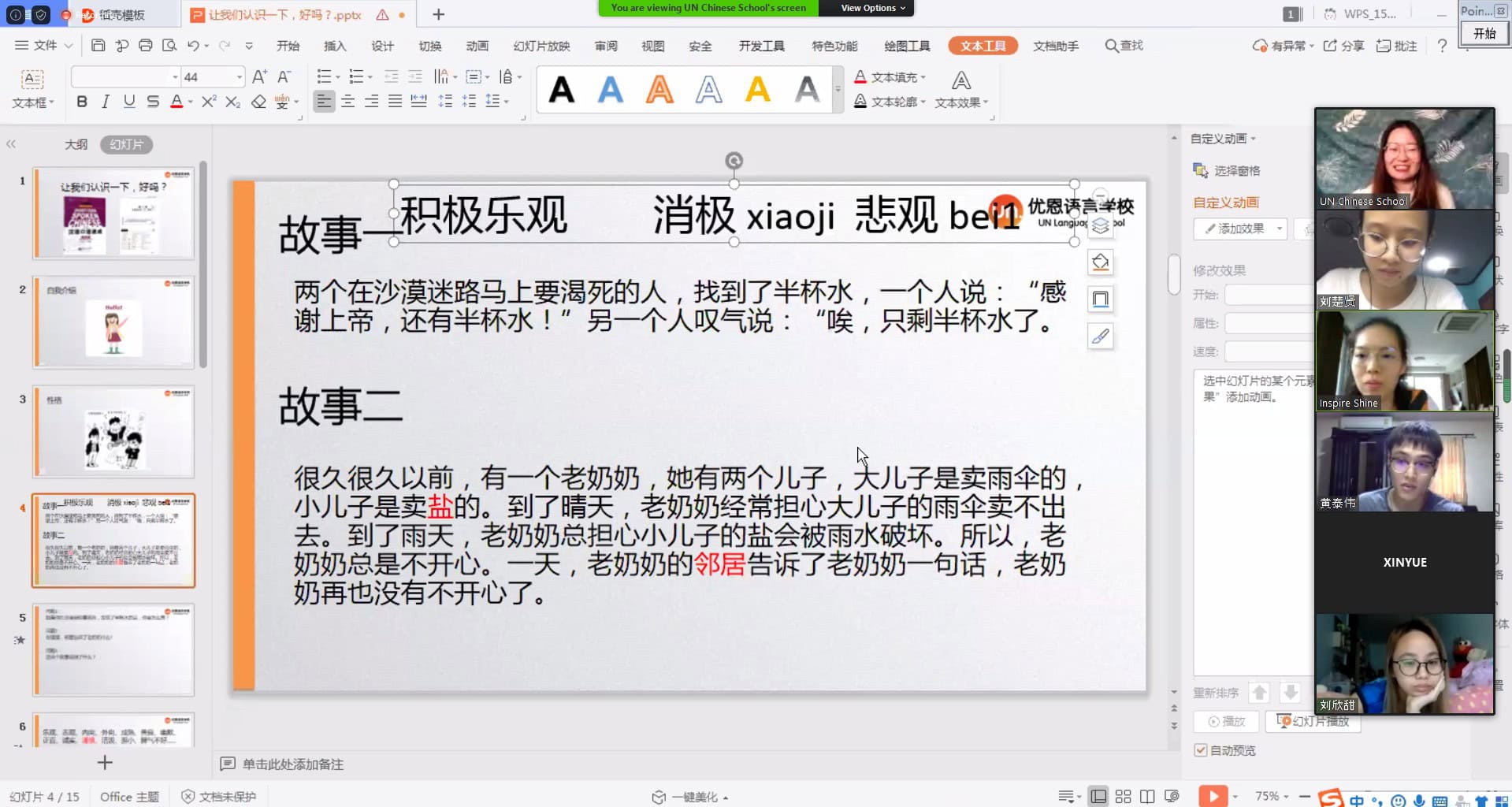This screenshot has height=807, width=1512.
Task: Click the Save icon in quick access toolbar
Action: (x=98, y=46)
